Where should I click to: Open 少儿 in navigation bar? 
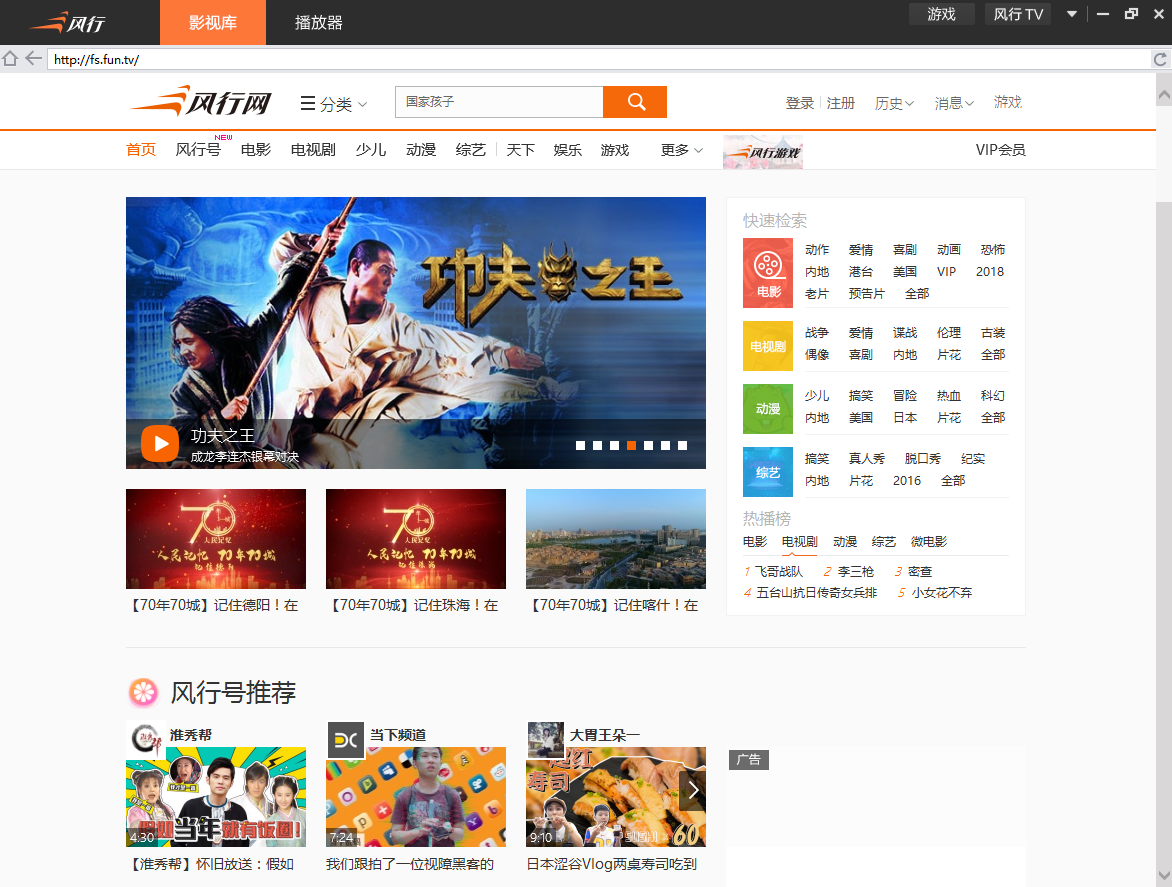[371, 149]
